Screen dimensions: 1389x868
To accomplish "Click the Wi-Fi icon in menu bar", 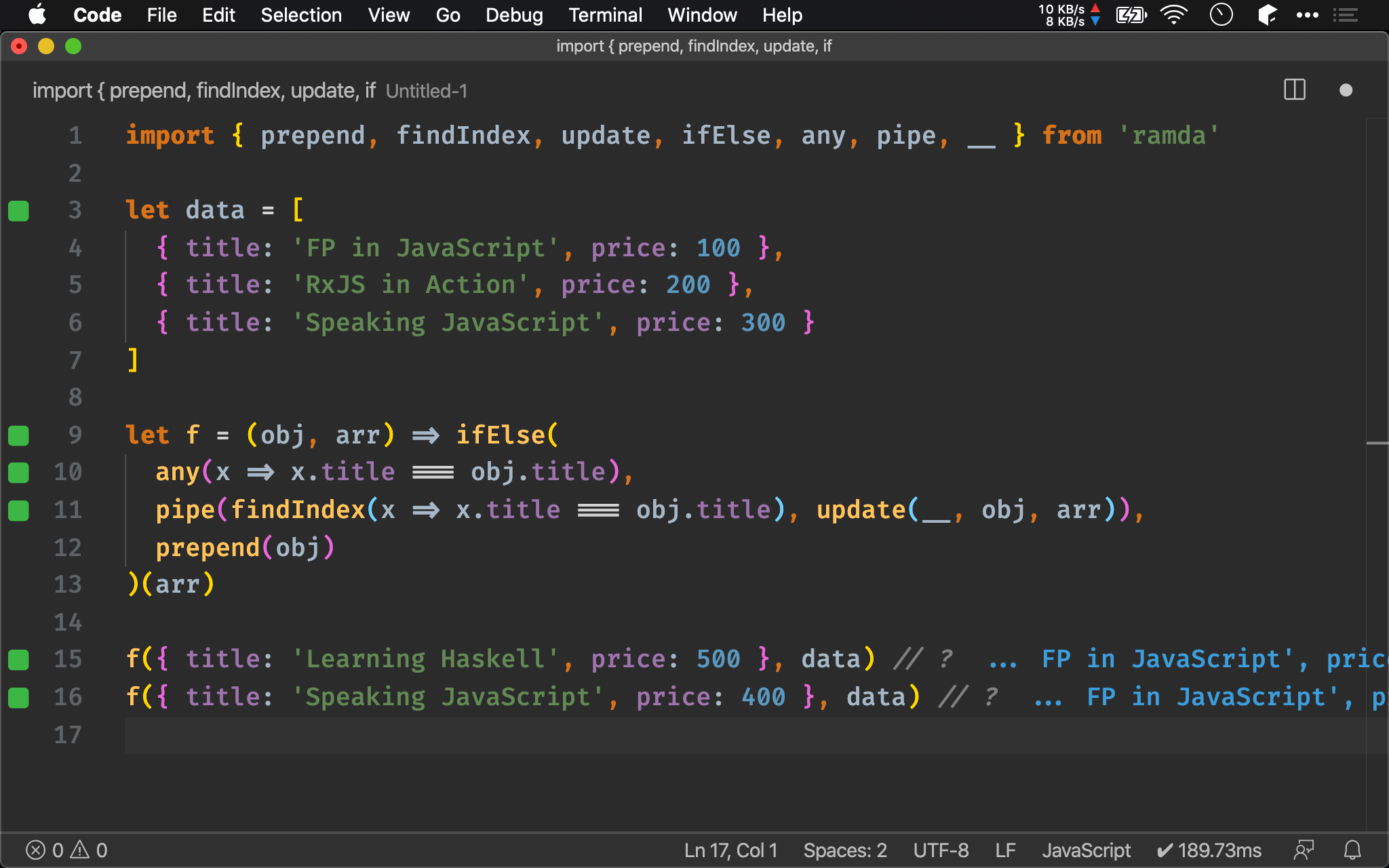I will (1174, 14).
